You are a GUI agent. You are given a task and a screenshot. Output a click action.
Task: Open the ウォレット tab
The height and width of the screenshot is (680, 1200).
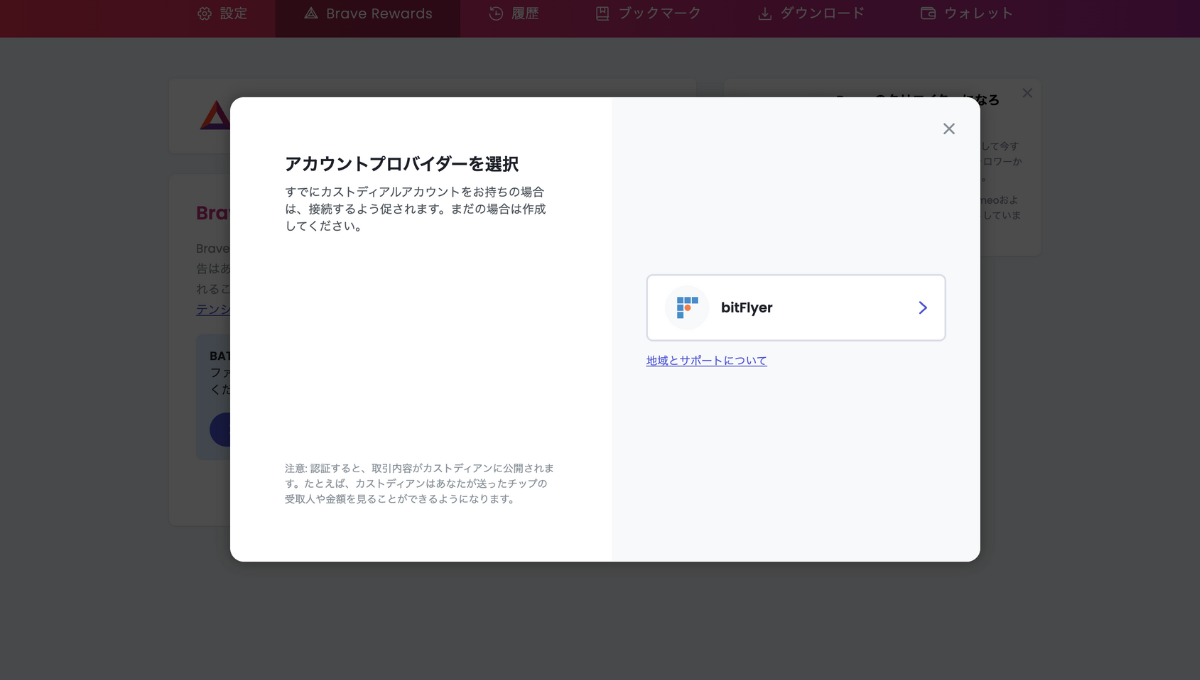tap(978, 14)
